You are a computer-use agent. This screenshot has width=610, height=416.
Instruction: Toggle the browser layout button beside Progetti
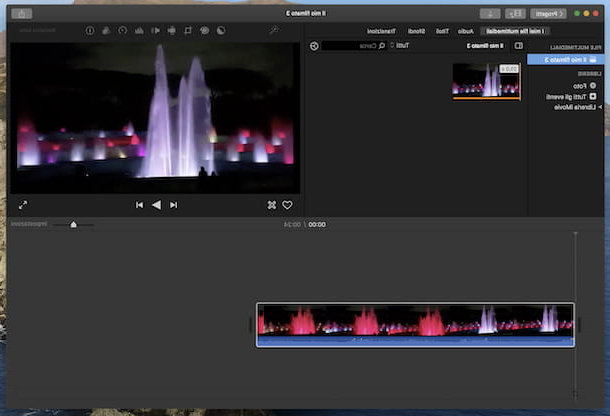[515, 14]
